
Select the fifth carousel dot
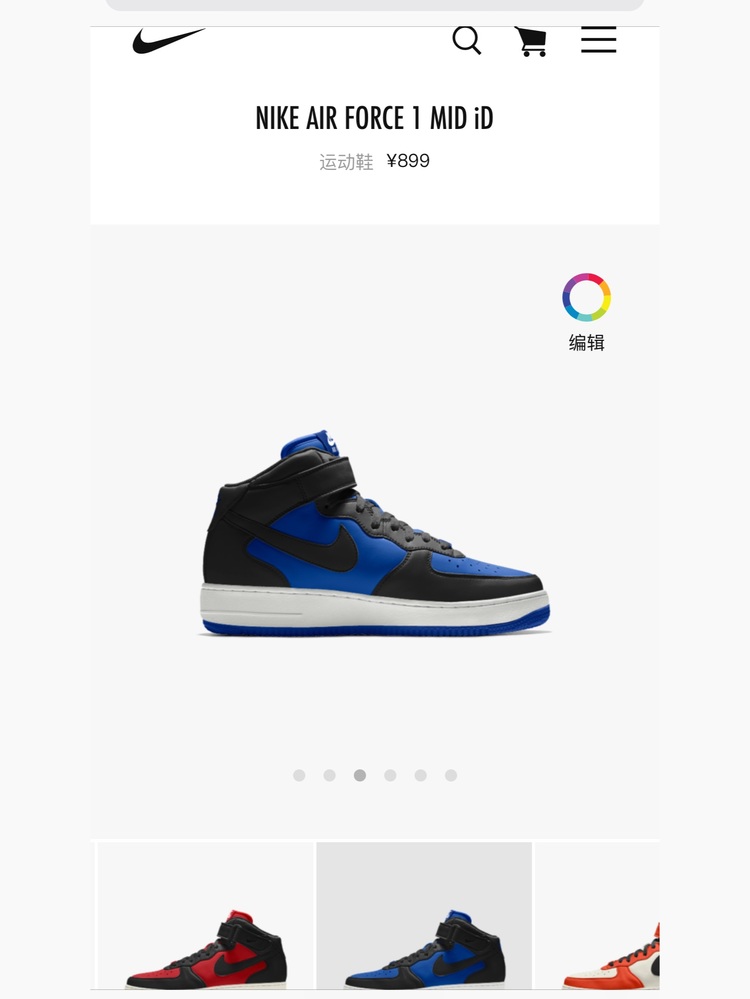click(421, 775)
